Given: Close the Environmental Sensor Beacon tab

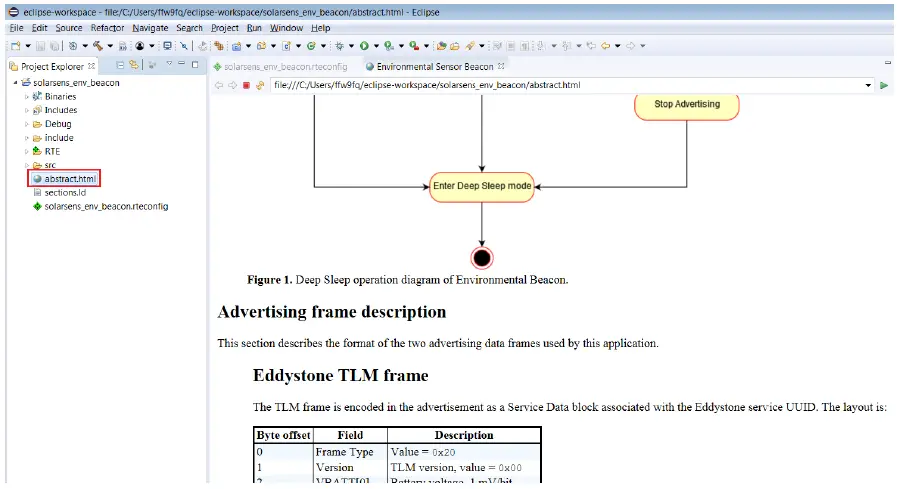Looking at the screenshot, I should coord(501,66).
